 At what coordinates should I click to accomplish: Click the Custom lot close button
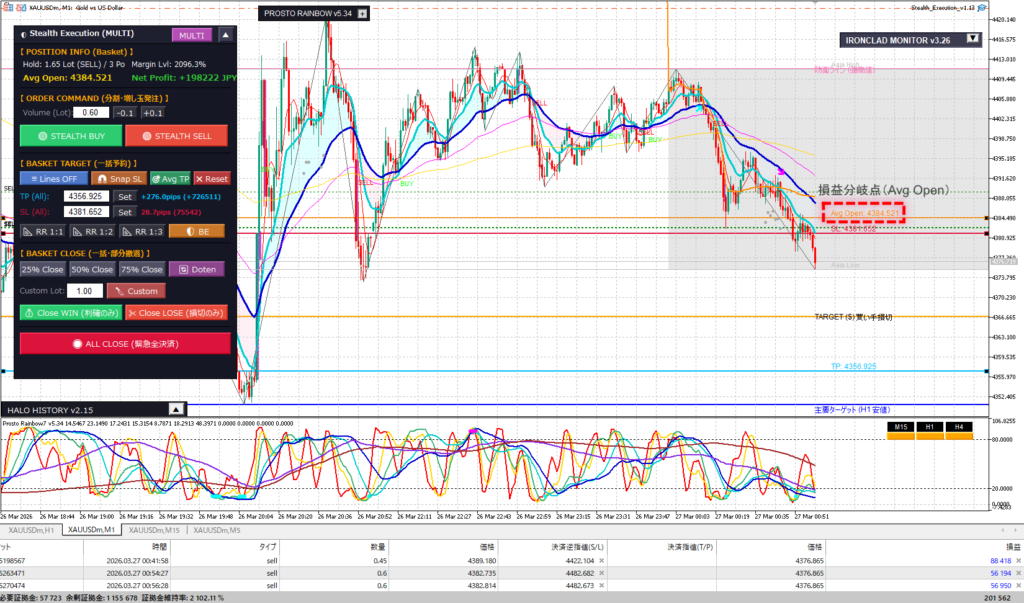tap(136, 291)
